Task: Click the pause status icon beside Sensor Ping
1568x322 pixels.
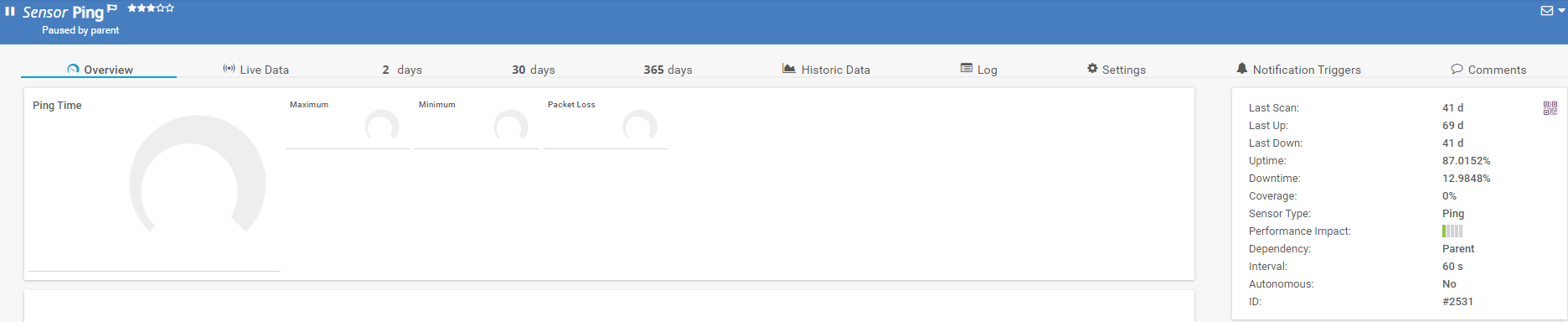Action: [x=10, y=12]
